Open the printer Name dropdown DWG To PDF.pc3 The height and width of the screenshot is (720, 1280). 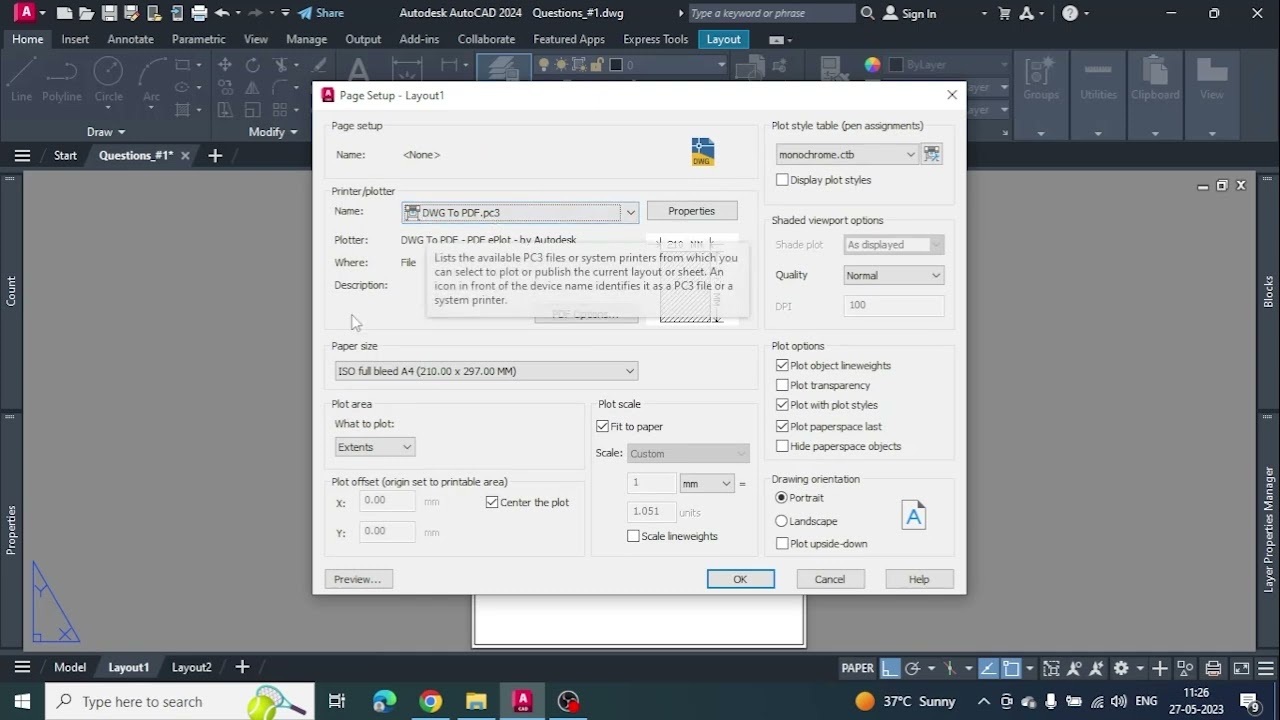tap(520, 212)
